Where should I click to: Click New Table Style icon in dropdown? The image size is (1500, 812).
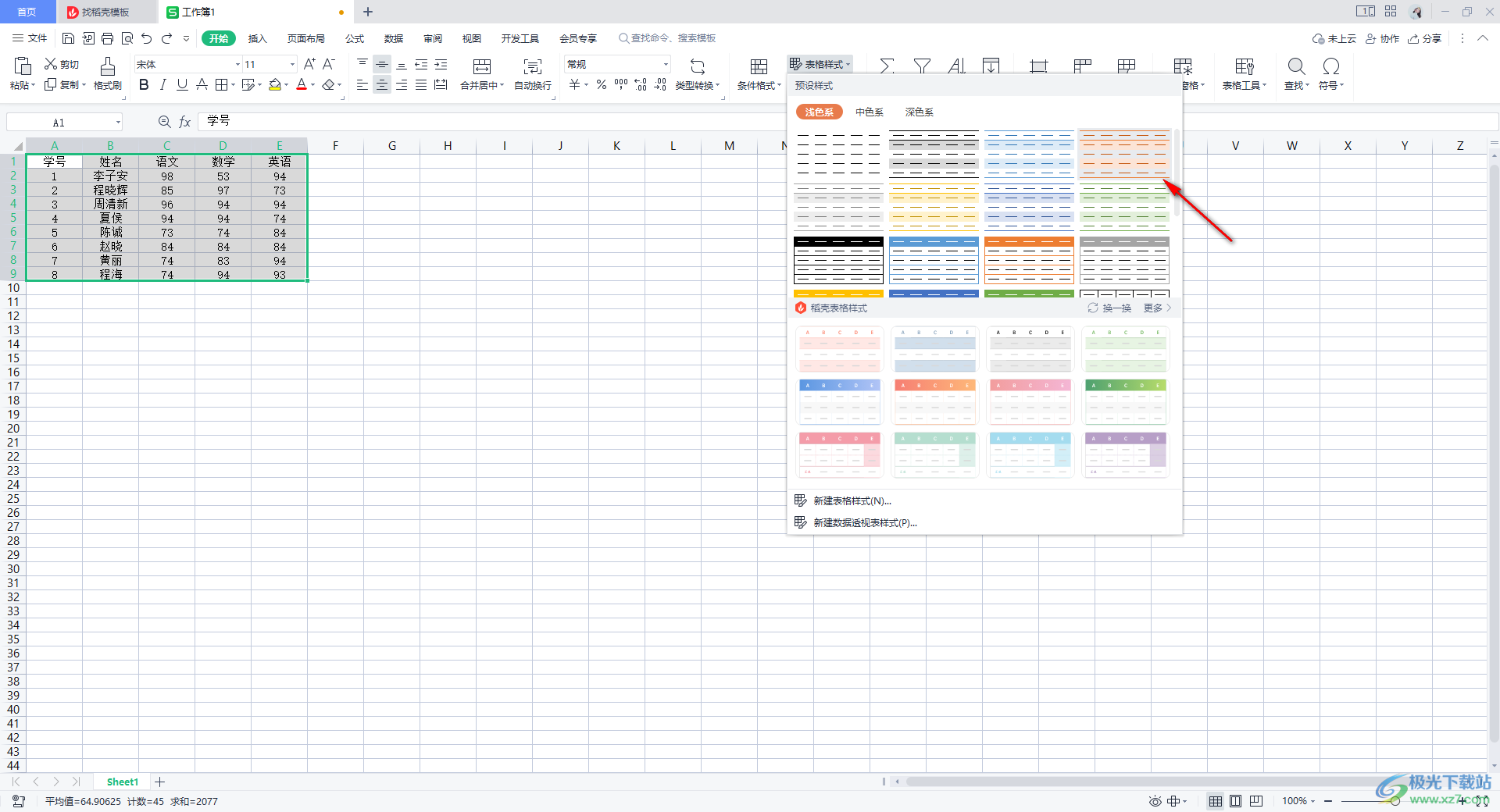coord(801,500)
